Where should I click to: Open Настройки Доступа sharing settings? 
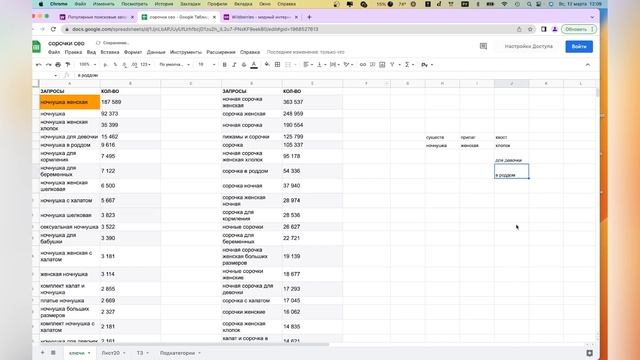[528, 47]
